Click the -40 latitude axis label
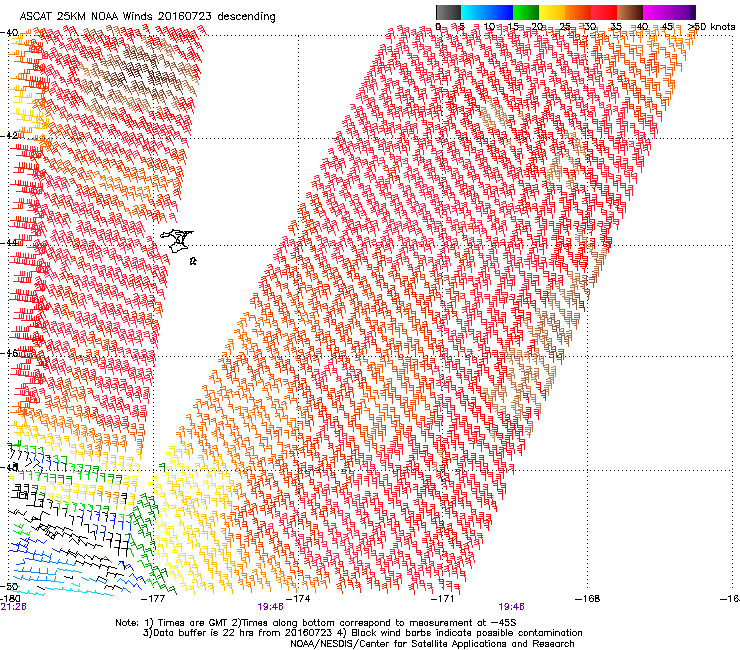Image resolution: width=740 pixels, height=650 pixels. [9, 33]
